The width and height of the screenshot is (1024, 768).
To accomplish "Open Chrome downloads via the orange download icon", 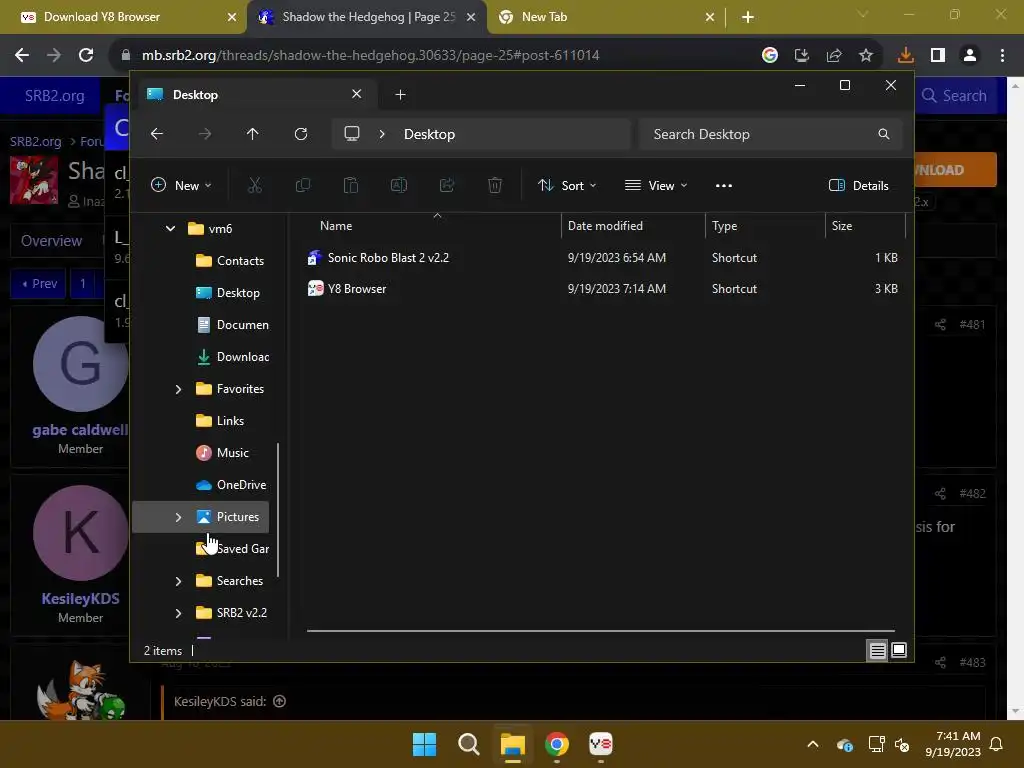I will 906,56.
